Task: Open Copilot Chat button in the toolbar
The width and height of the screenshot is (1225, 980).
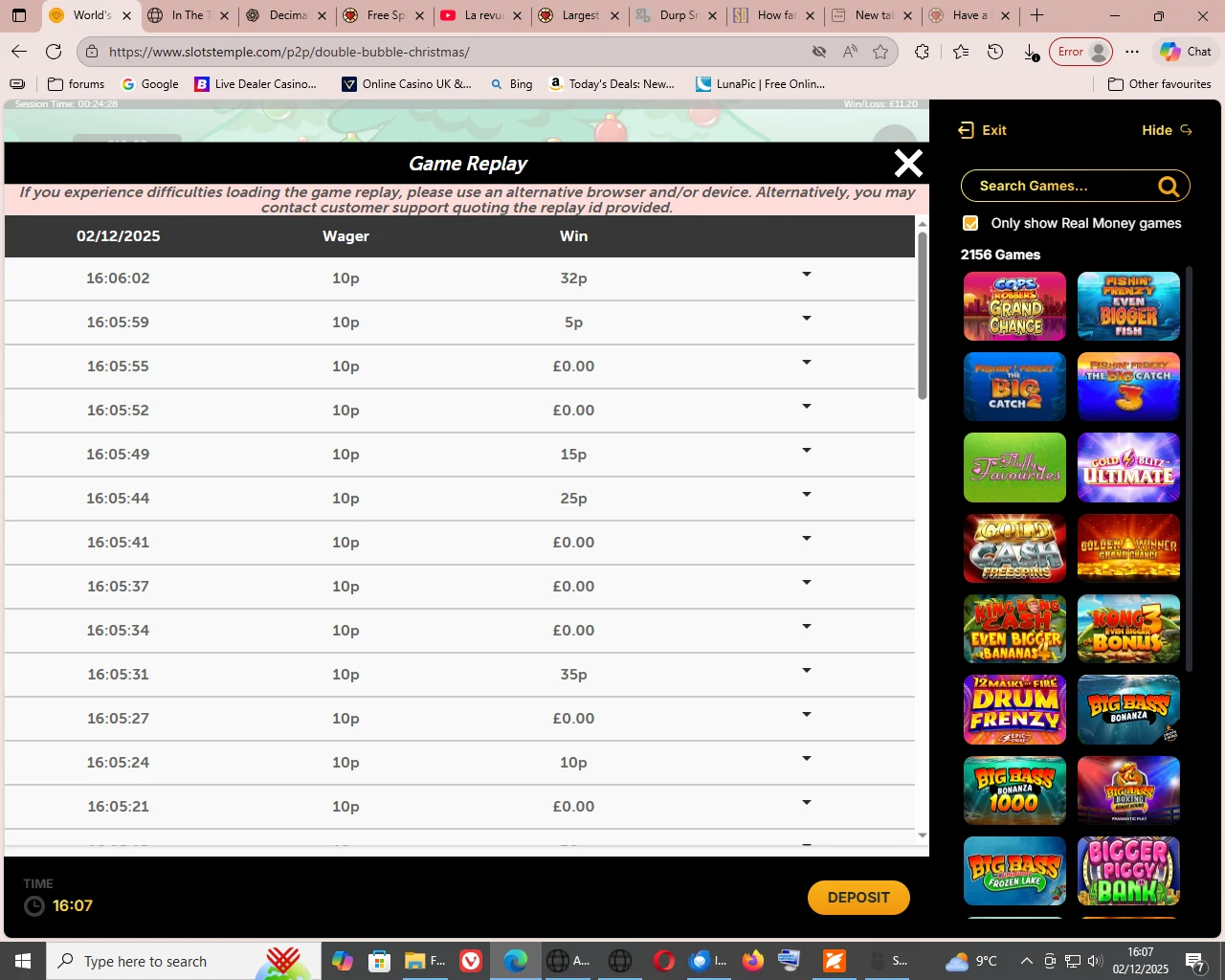Action: tap(1186, 52)
